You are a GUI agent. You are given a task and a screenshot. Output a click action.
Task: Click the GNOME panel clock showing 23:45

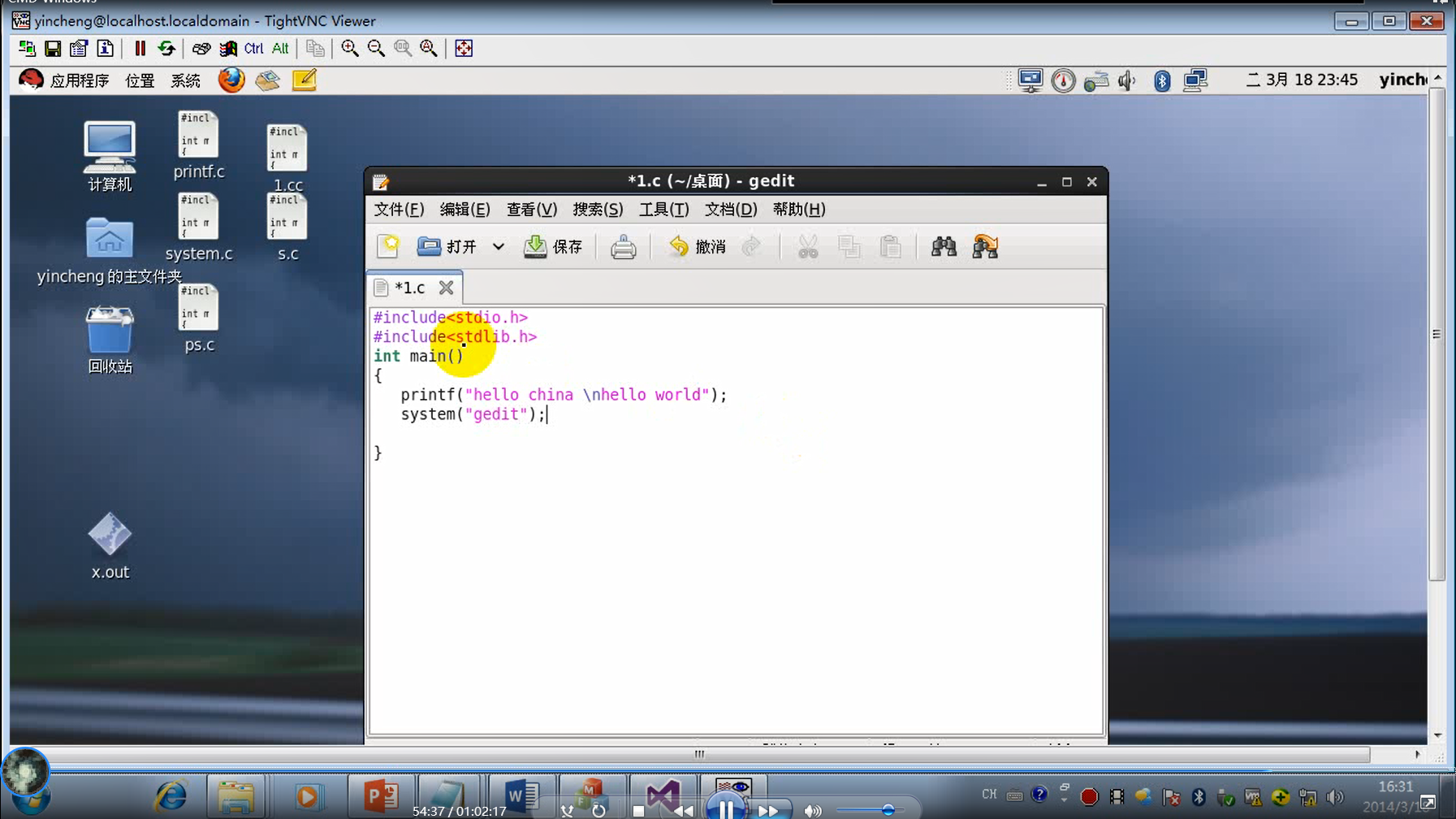(x=1302, y=80)
